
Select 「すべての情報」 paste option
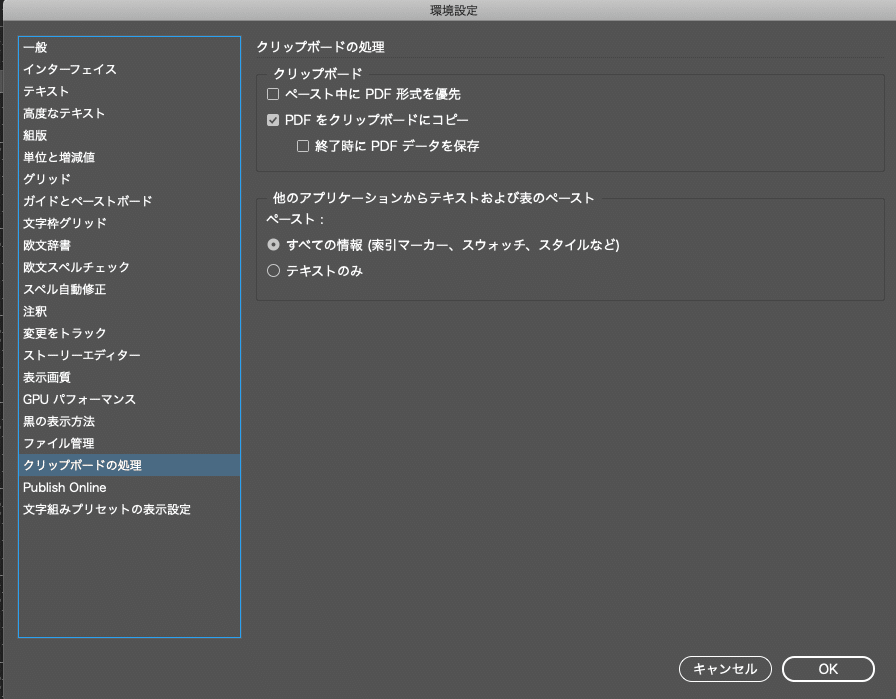[273, 243]
